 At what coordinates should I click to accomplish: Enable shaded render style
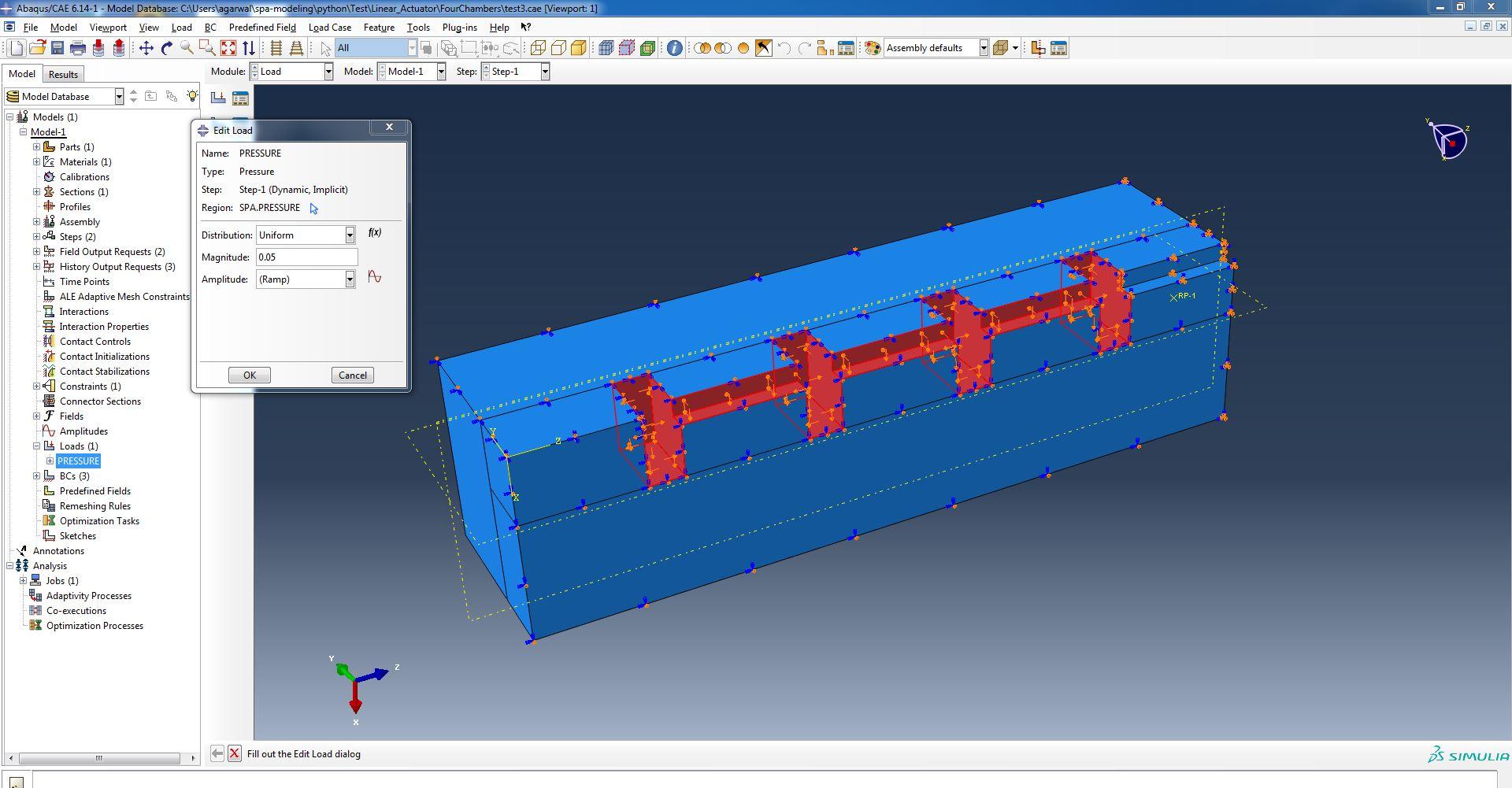coord(579,48)
